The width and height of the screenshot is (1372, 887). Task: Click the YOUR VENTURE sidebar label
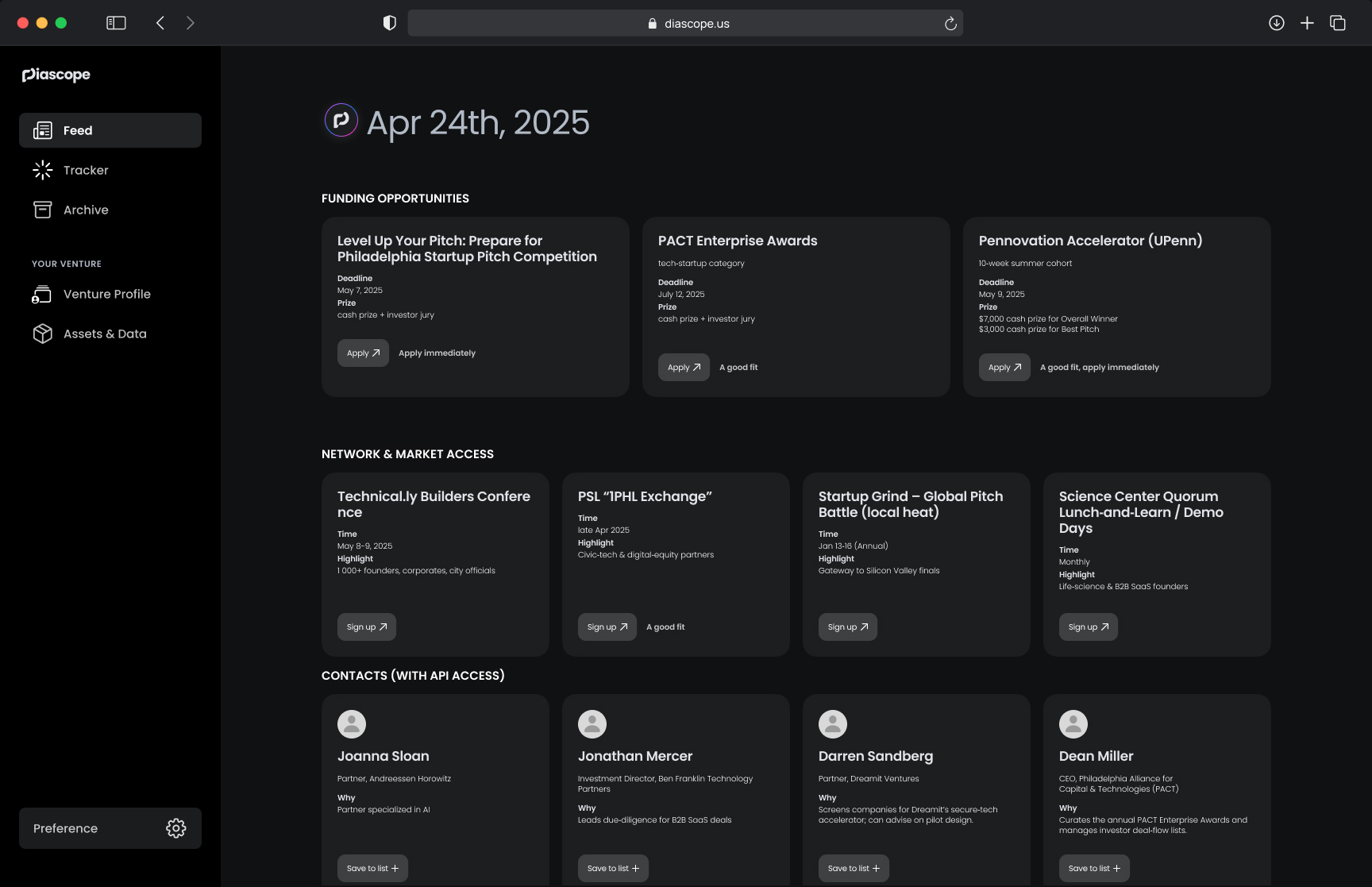coord(67,264)
